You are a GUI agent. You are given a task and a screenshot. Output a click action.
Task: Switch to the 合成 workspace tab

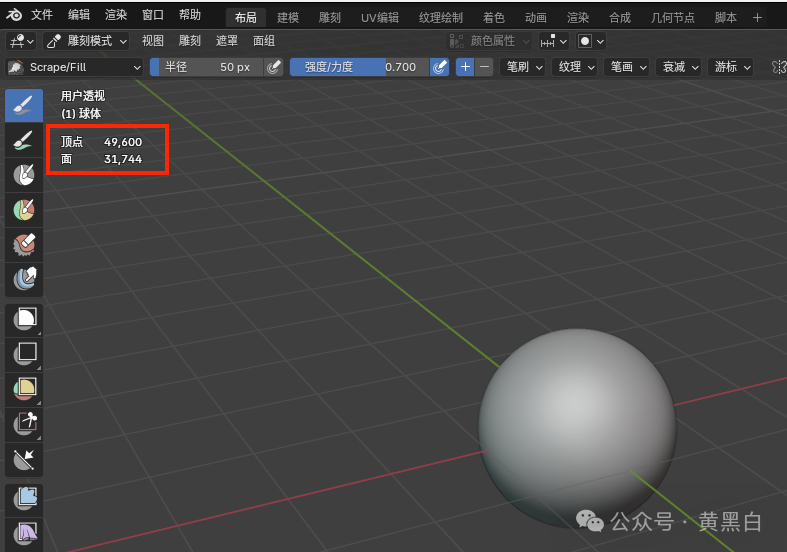(620, 18)
